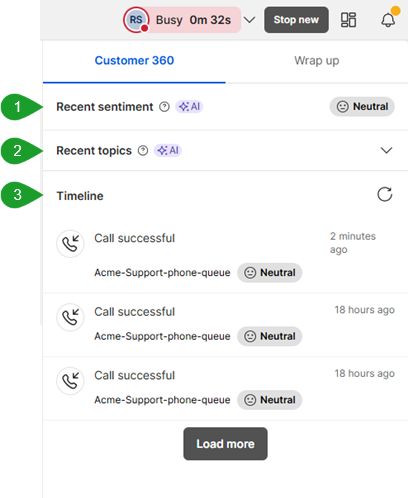The height and width of the screenshot is (498, 409).
Task: Click the AI badge next to Recent topics
Action: (168, 151)
